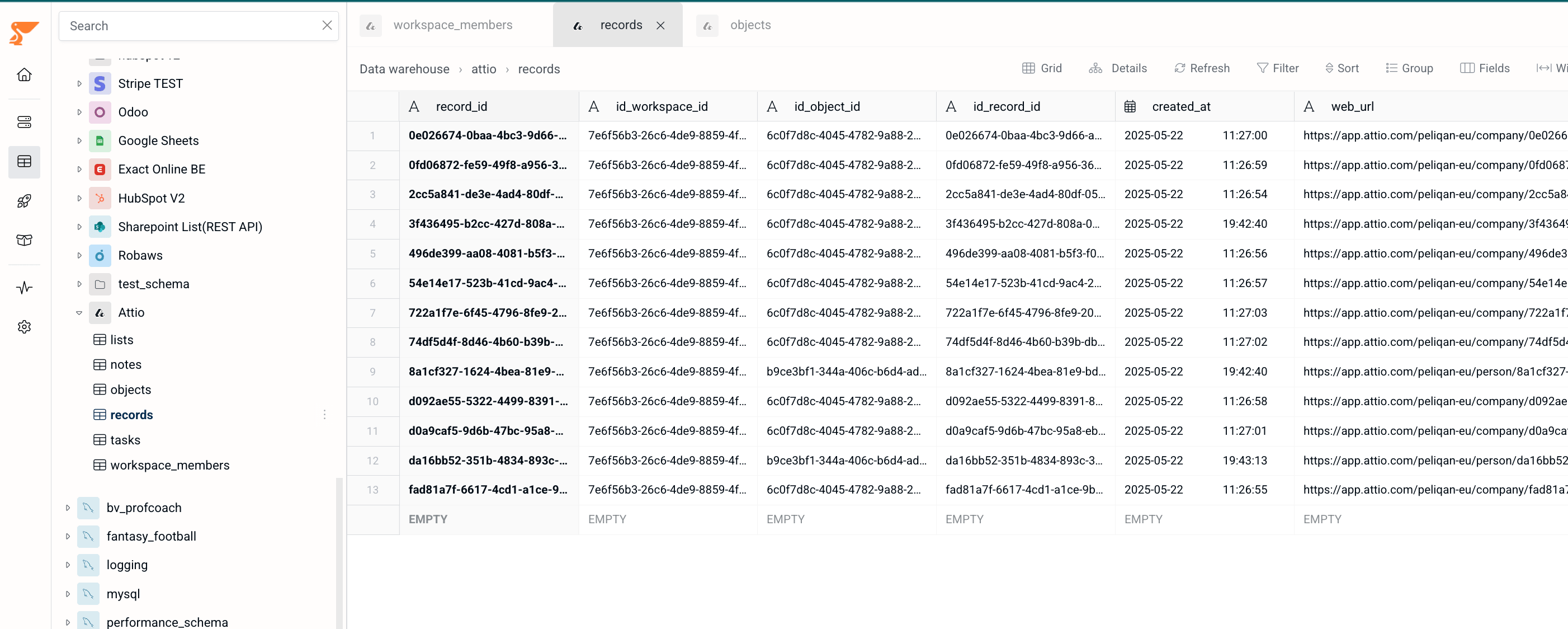
Task: Expand the fantasy_football database node
Action: (x=68, y=537)
